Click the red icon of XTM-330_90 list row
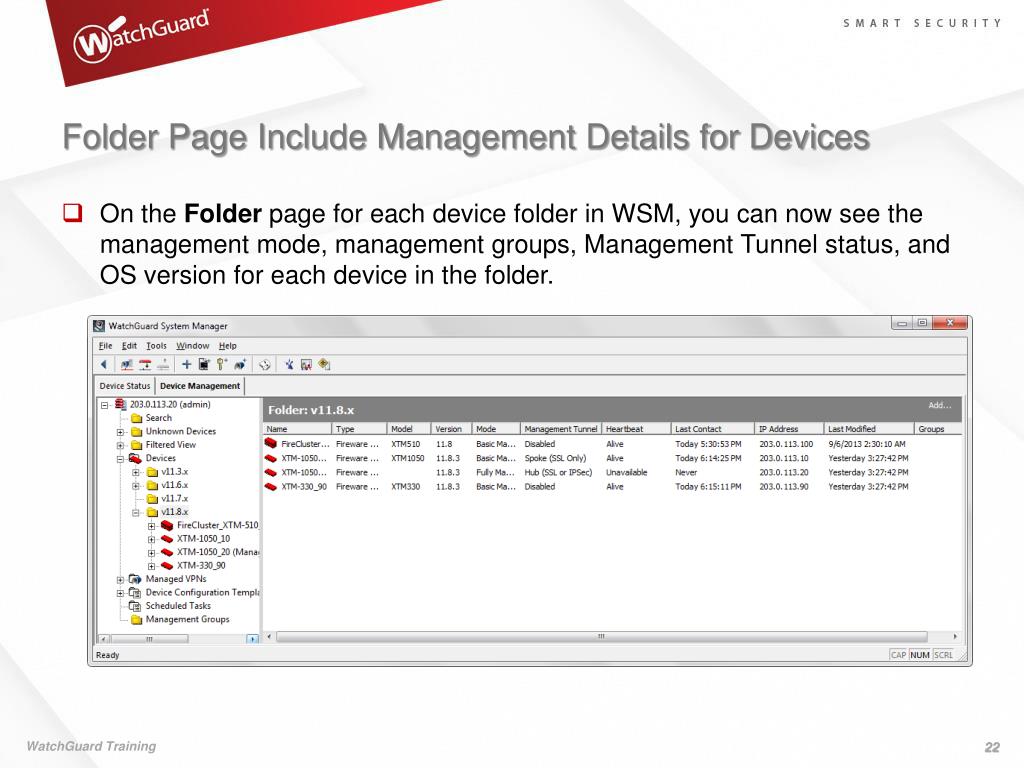The width and height of the screenshot is (1024, 768). [x=271, y=487]
